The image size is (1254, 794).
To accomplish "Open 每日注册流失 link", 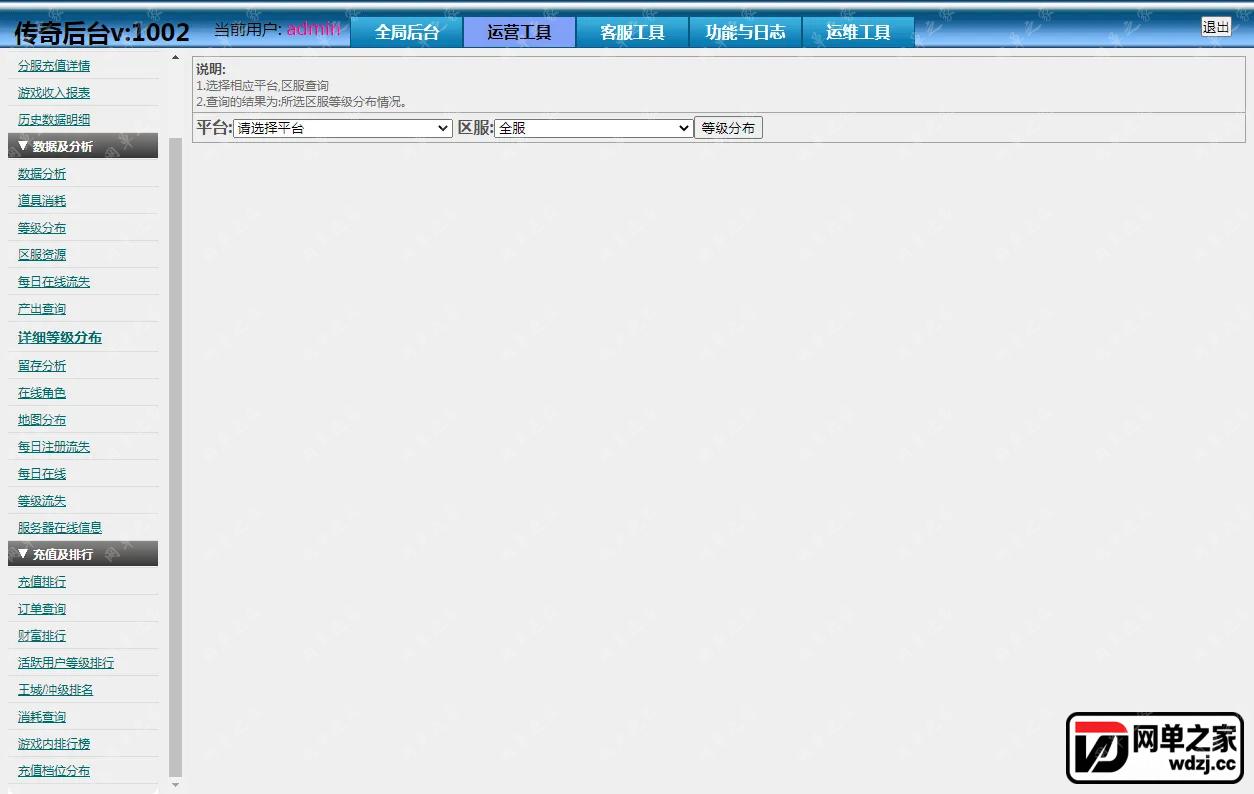I will point(54,447).
